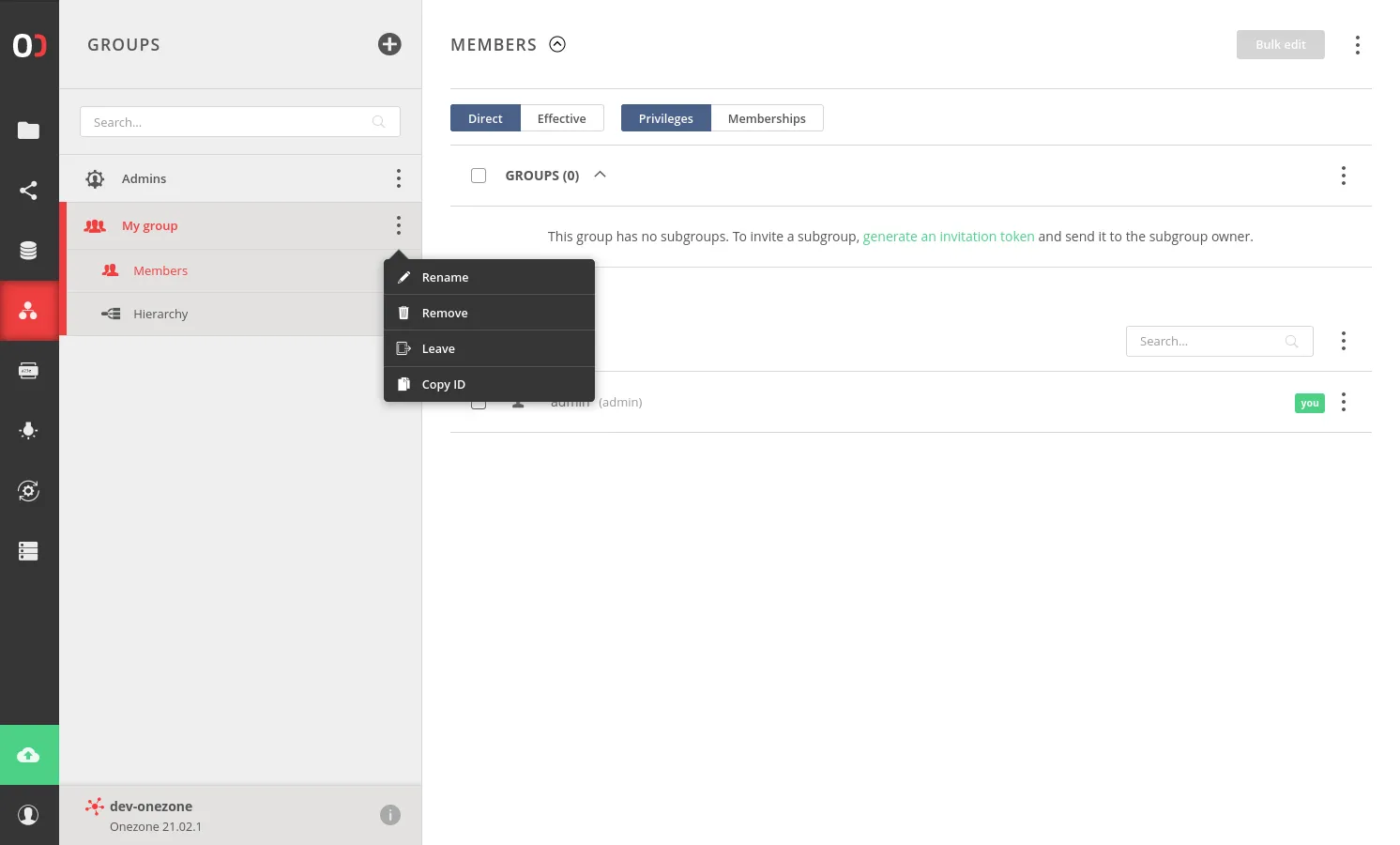
Task: Create a new group with the plus button
Action: [389, 44]
